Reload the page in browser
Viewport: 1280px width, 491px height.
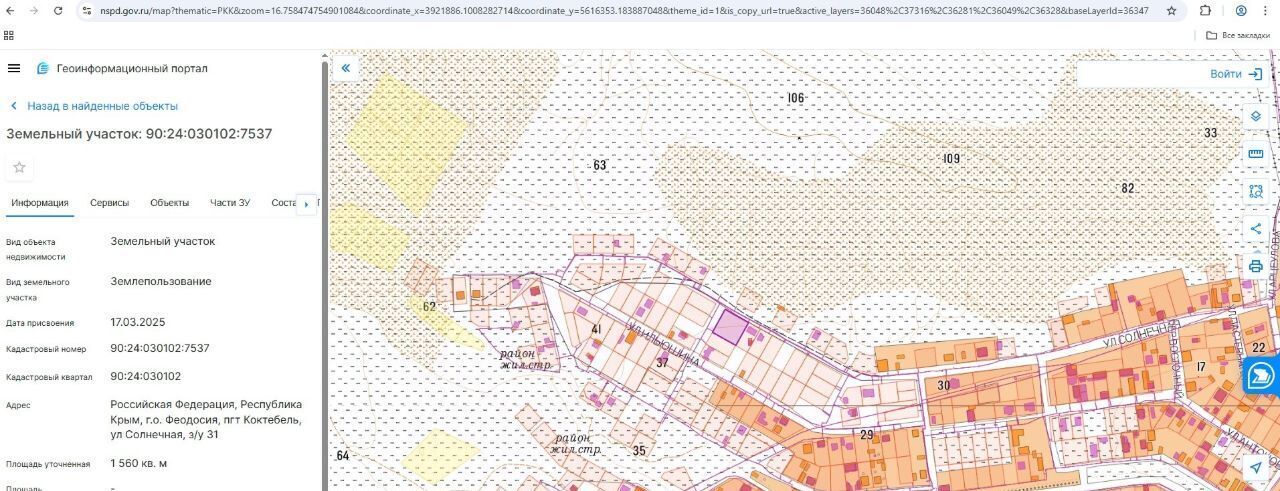coord(59,11)
